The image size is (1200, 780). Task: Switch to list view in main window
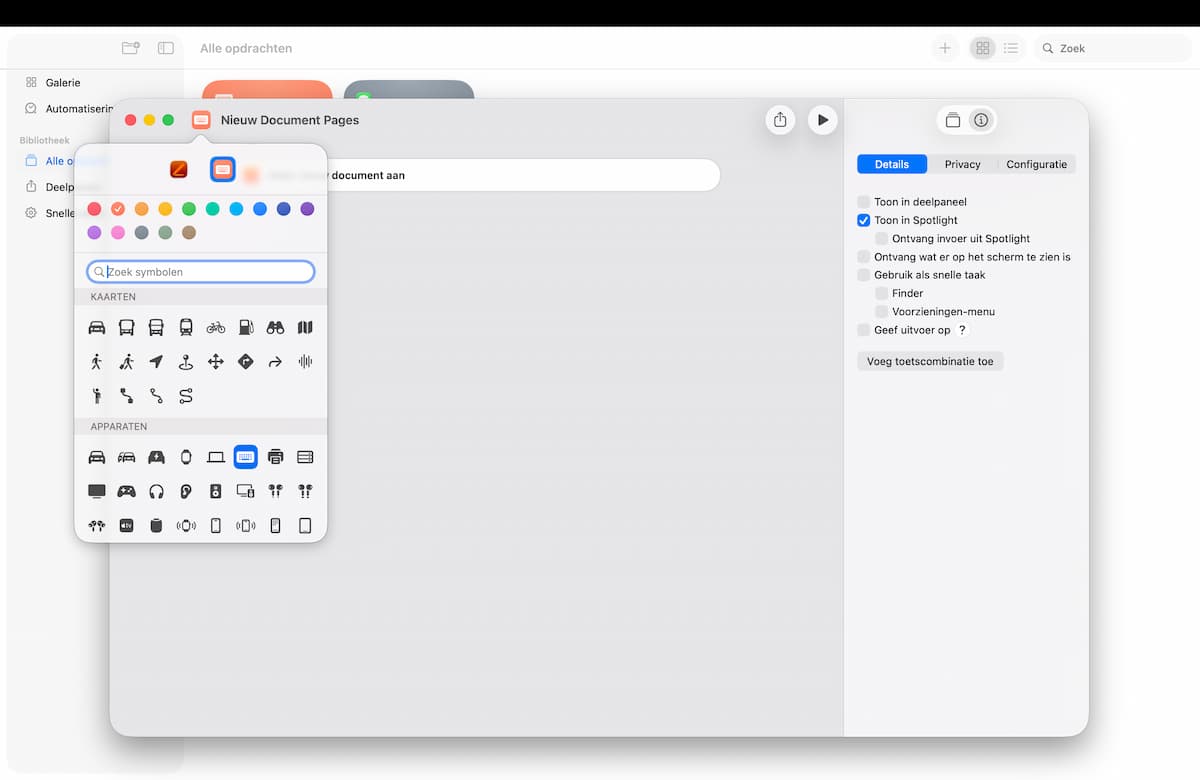pyautogui.click(x=1011, y=48)
